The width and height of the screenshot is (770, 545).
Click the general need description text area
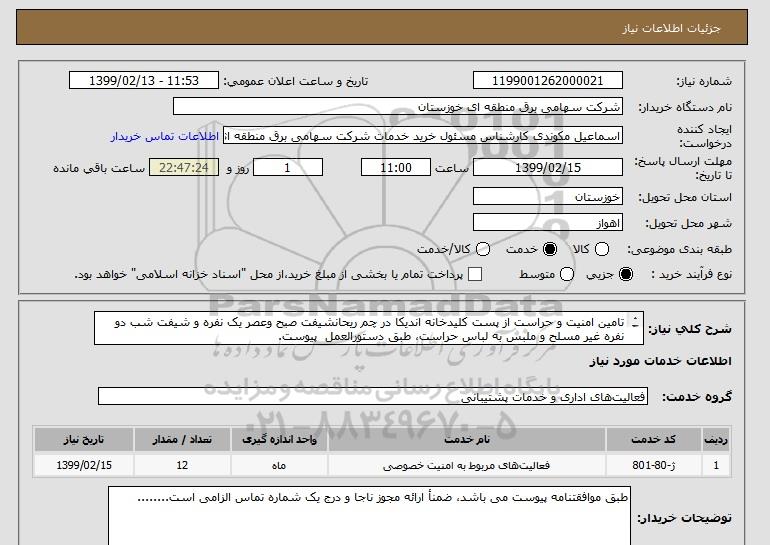[x=369, y=328]
